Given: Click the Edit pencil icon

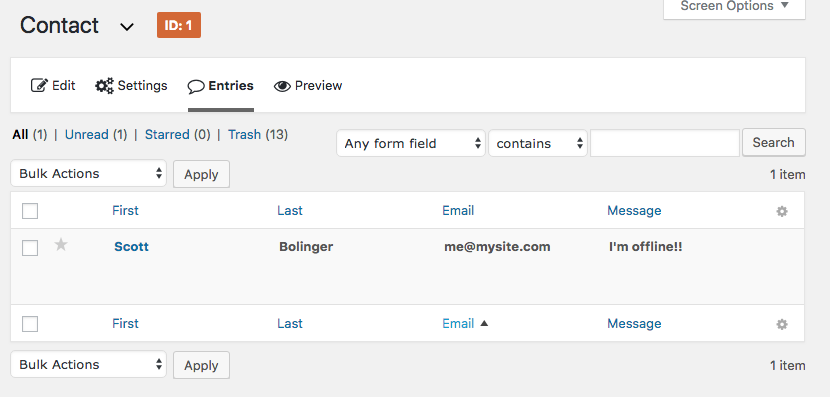Looking at the screenshot, I should (x=39, y=85).
